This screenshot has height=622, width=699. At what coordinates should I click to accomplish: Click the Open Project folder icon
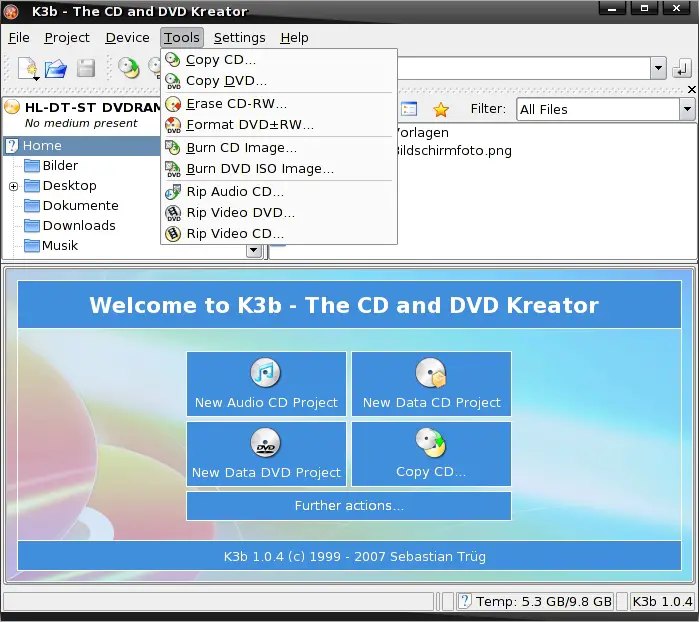click(x=56, y=69)
